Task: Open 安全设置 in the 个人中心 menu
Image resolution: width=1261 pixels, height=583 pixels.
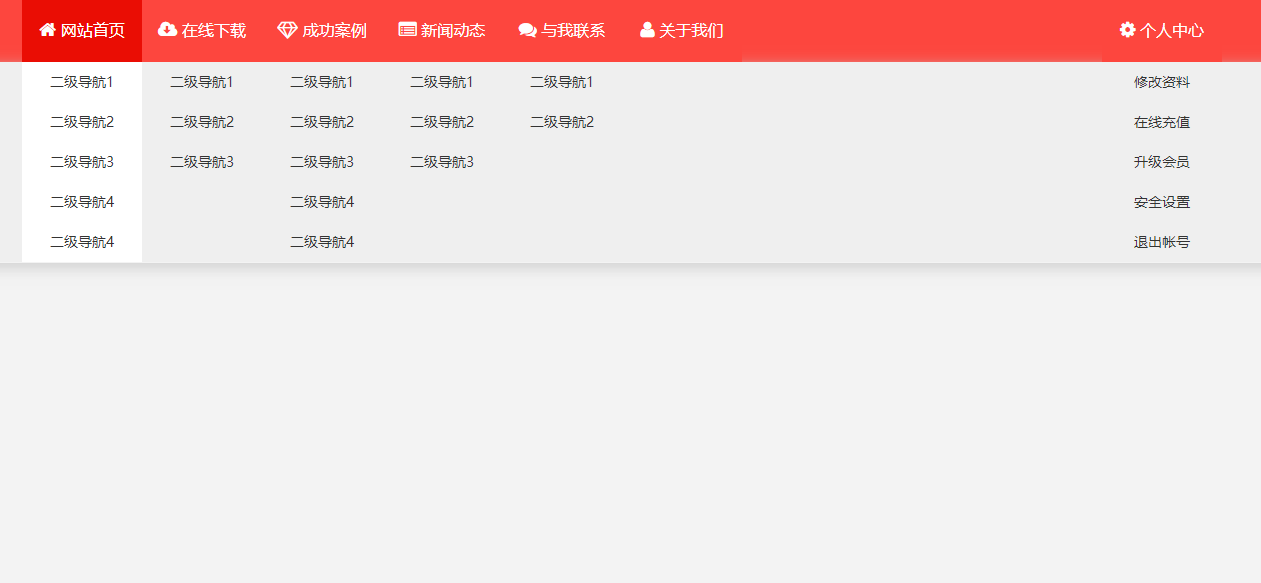Action: point(1162,202)
